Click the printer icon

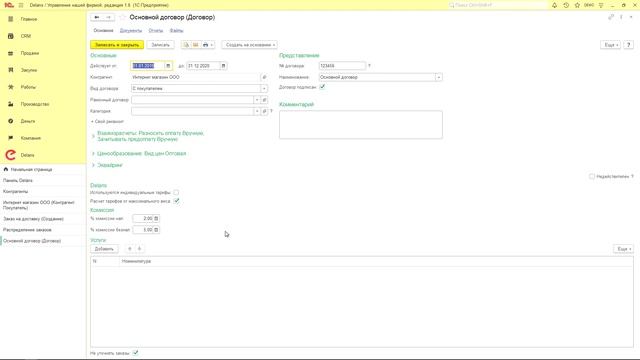point(205,45)
